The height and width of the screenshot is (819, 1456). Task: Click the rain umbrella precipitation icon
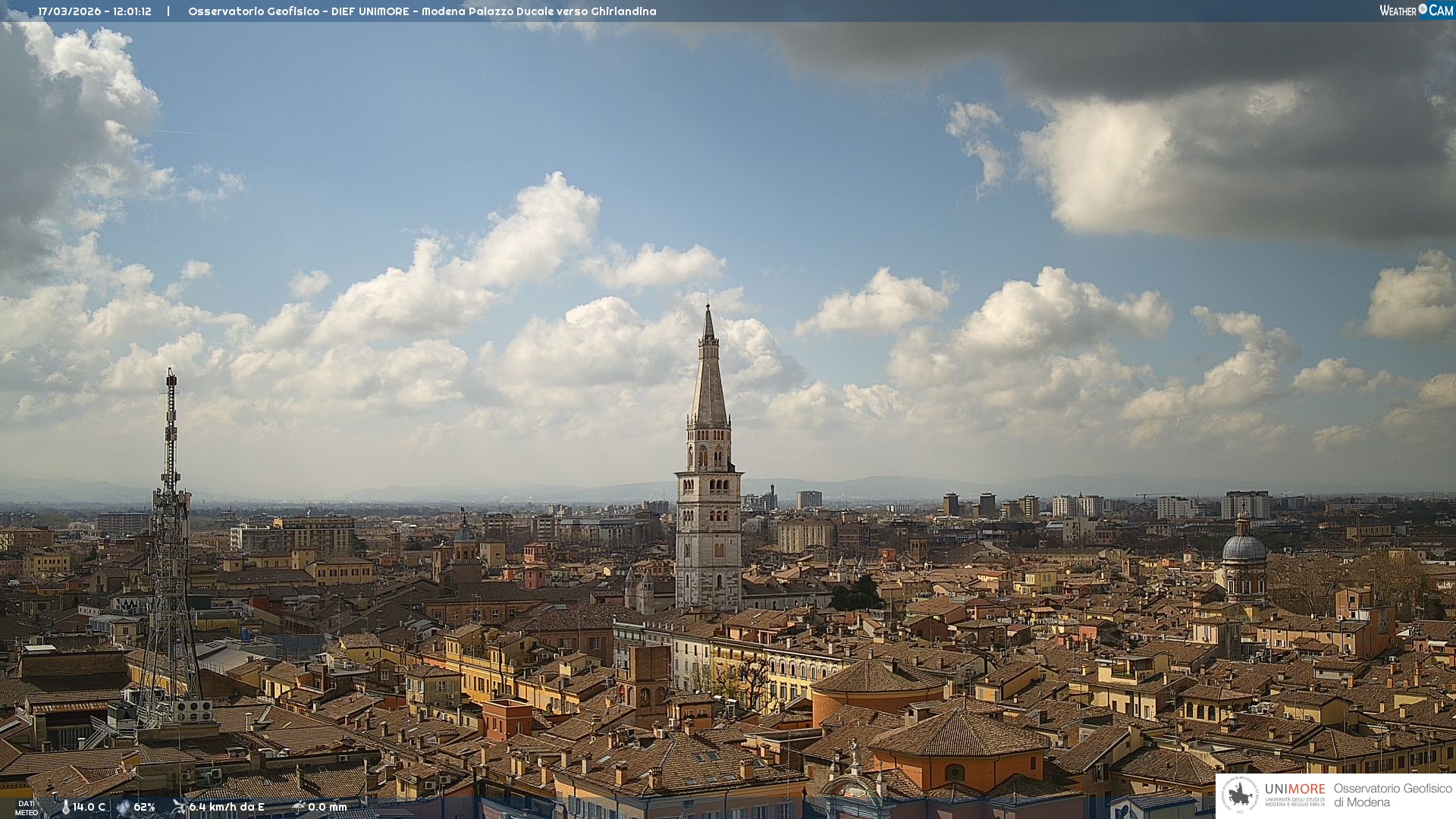(299, 807)
